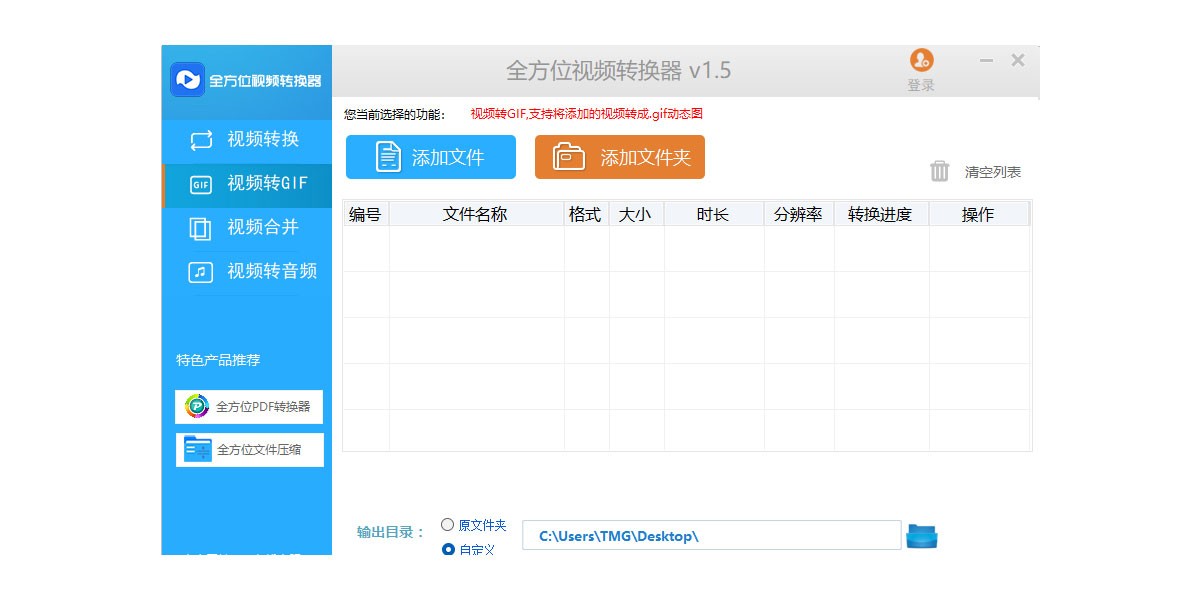This screenshot has width=1200, height=600.
Task: Click the app logo icon in sidebar header
Action: (x=187, y=80)
